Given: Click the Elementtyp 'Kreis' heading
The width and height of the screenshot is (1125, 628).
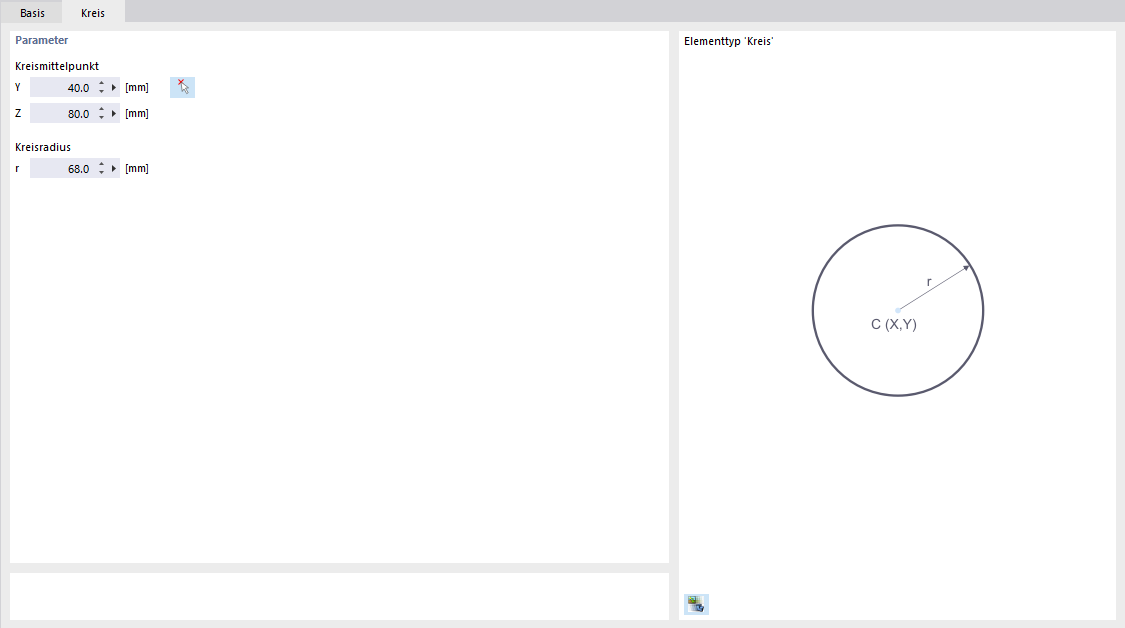Looking at the screenshot, I should 728,42.
